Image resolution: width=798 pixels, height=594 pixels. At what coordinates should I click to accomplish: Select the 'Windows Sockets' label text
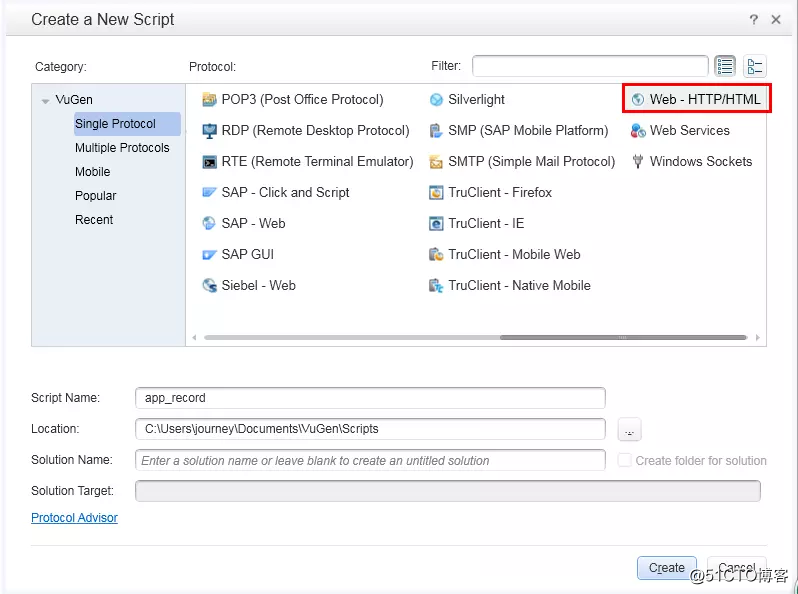701,161
